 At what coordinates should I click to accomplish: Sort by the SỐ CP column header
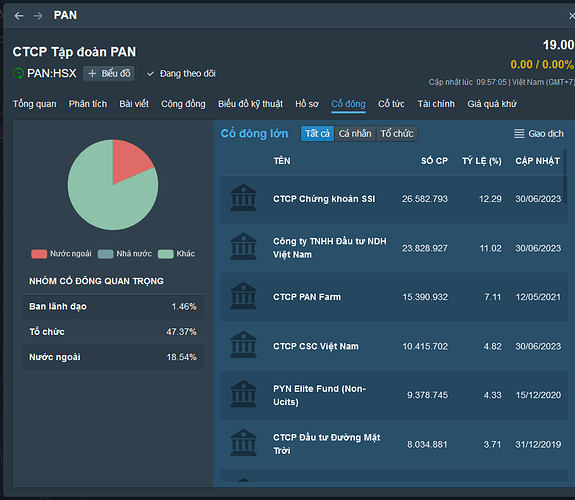pyautogui.click(x=434, y=161)
